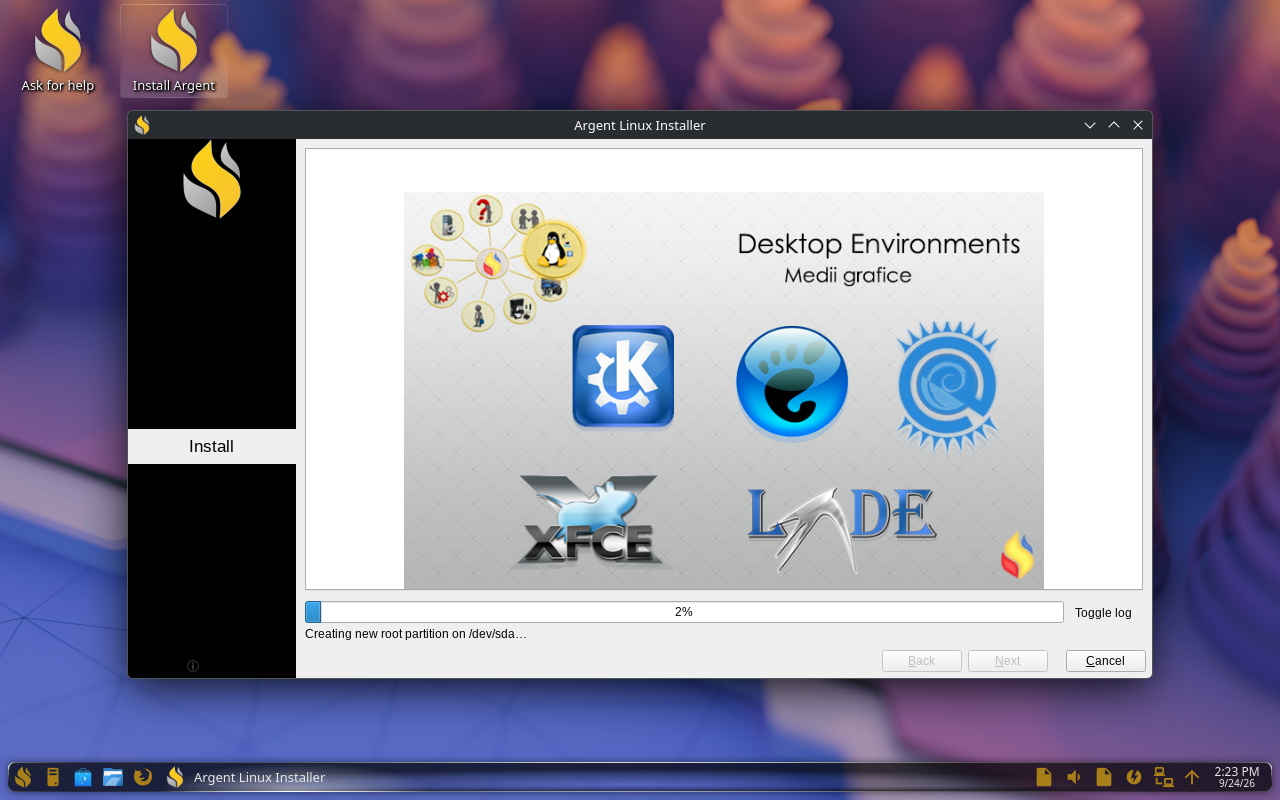
Task: Open the file manager from the taskbar
Action: (x=113, y=777)
